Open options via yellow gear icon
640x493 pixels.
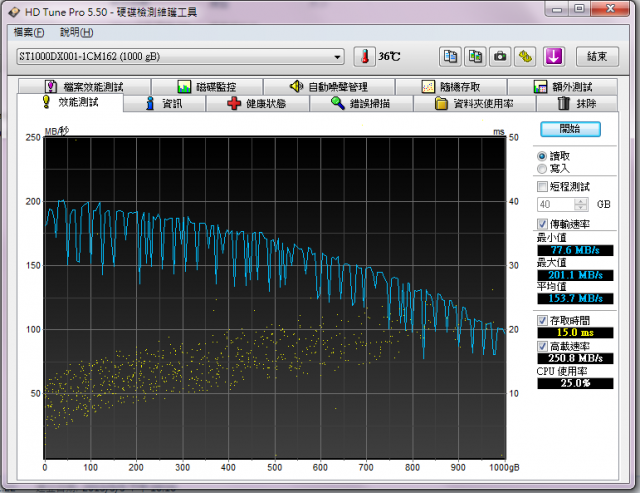525,56
